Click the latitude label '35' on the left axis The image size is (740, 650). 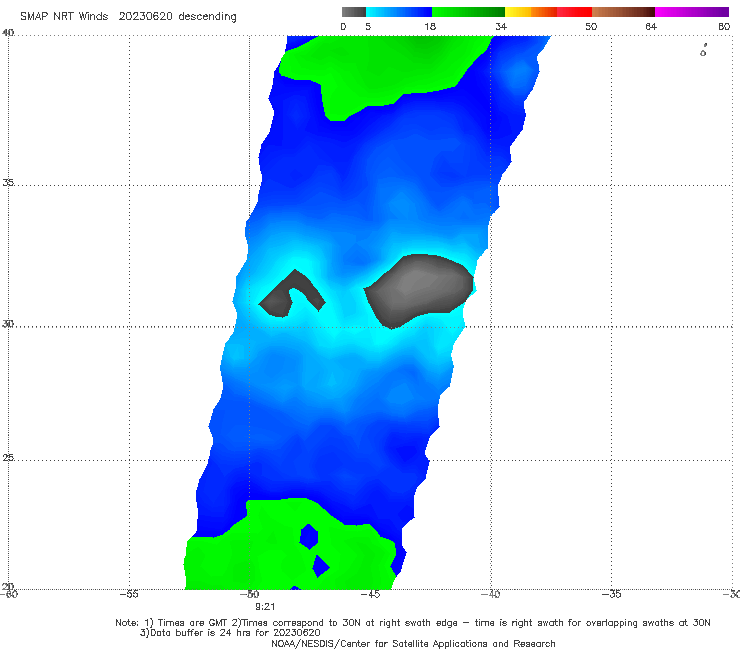pyautogui.click(x=8, y=182)
